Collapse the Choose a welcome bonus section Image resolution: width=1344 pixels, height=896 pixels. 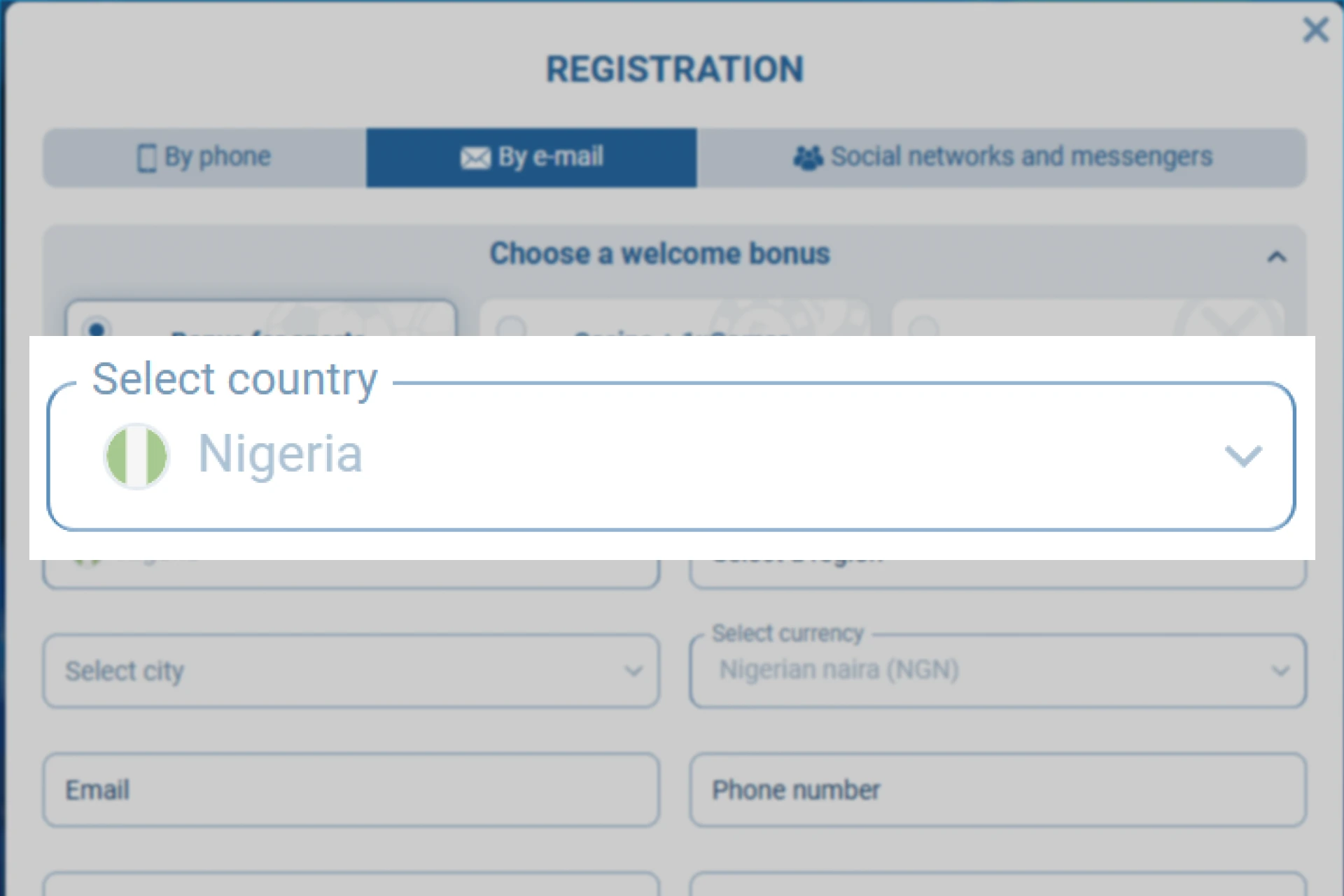click(1277, 257)
